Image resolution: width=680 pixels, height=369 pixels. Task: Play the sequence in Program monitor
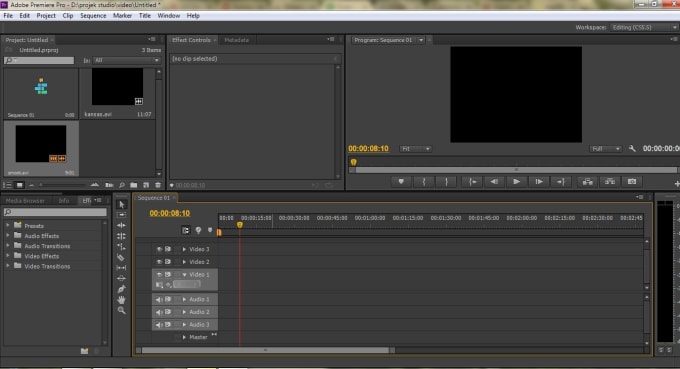tap(516, 182)
